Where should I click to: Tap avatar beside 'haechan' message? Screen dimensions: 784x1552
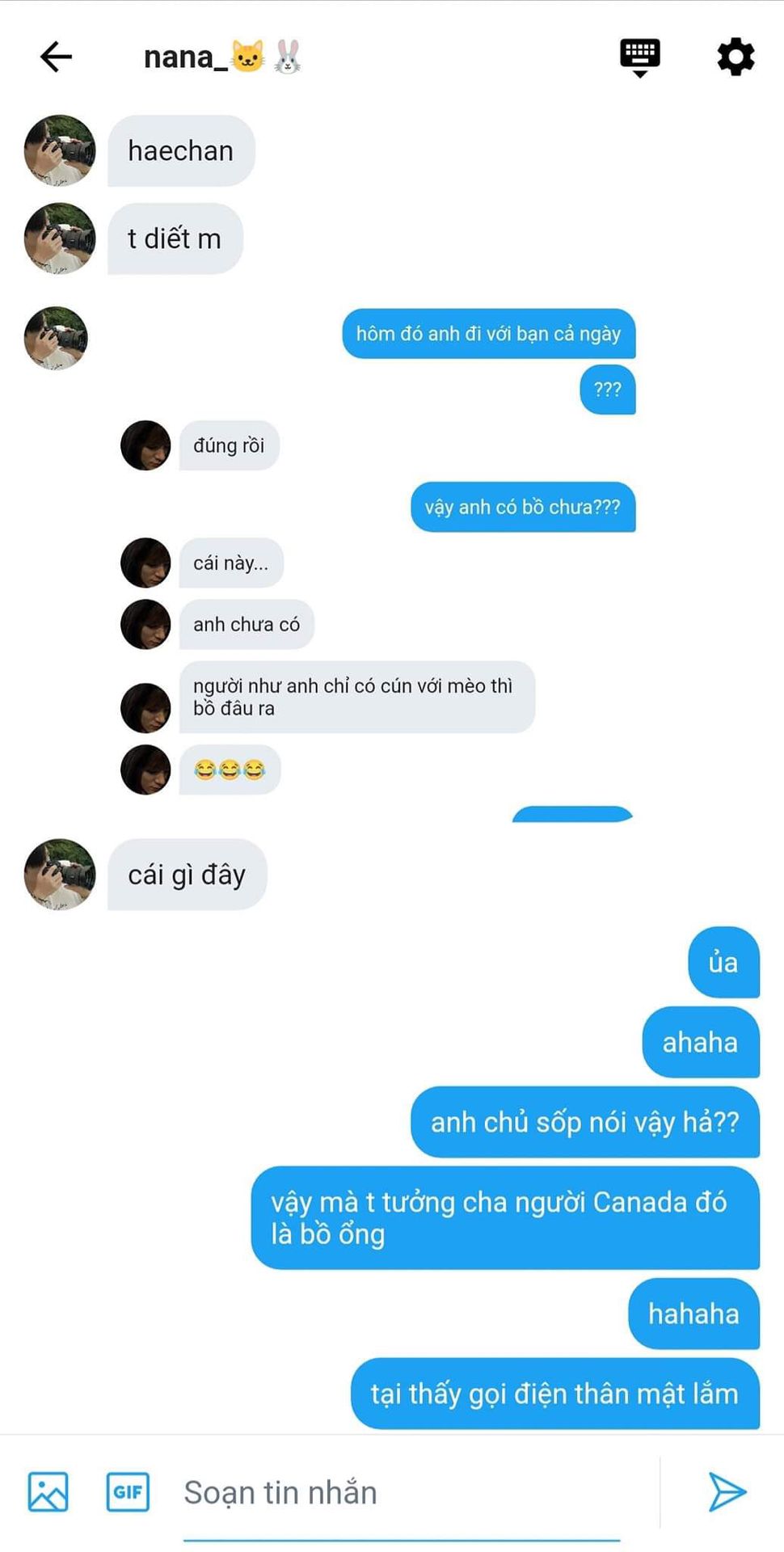coord(60,150)
